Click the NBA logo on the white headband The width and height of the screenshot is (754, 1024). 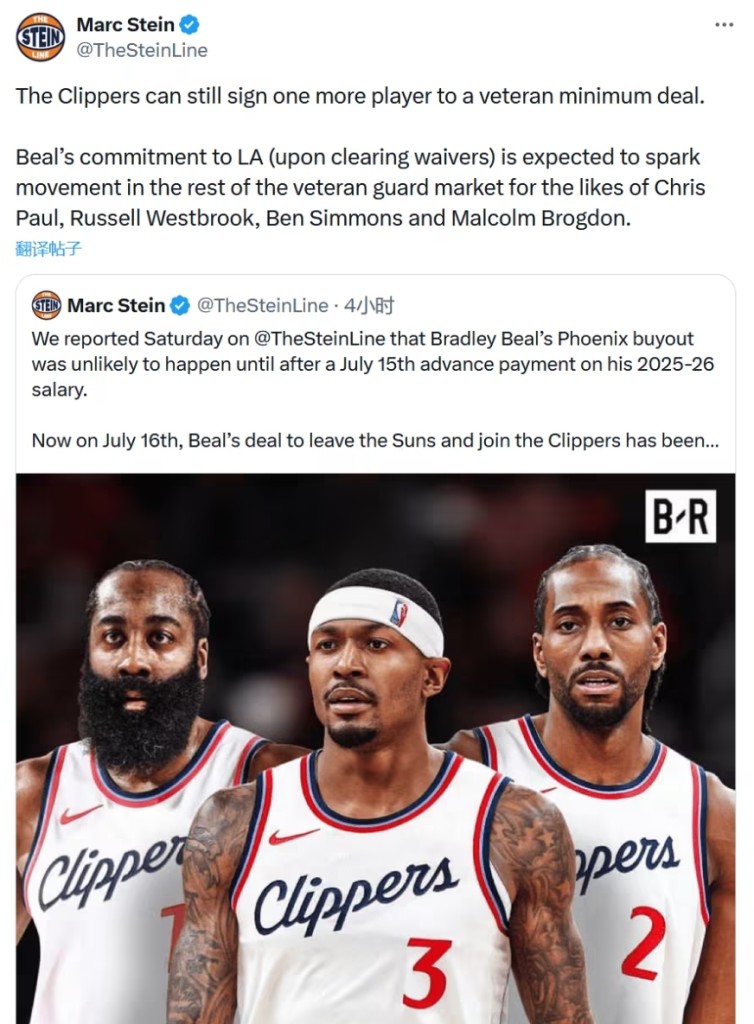(398, 613)
